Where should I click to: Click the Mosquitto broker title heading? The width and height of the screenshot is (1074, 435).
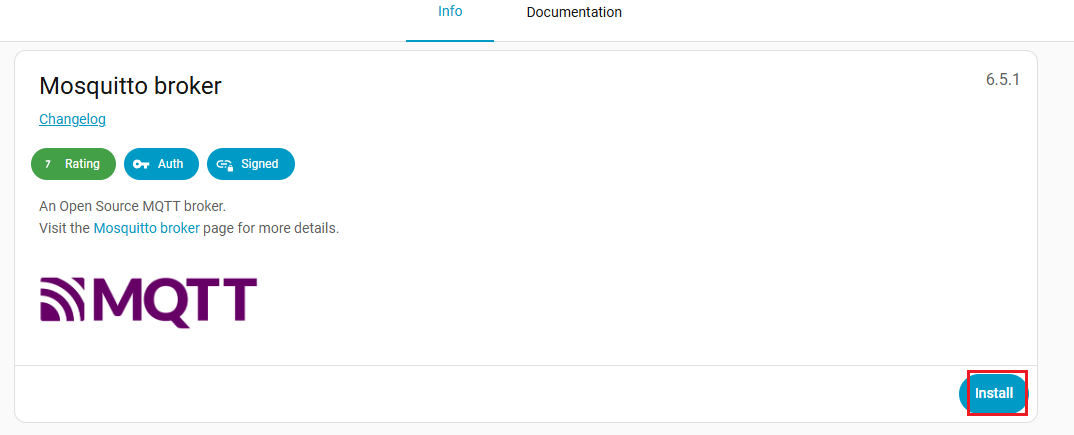coord(130,86)
